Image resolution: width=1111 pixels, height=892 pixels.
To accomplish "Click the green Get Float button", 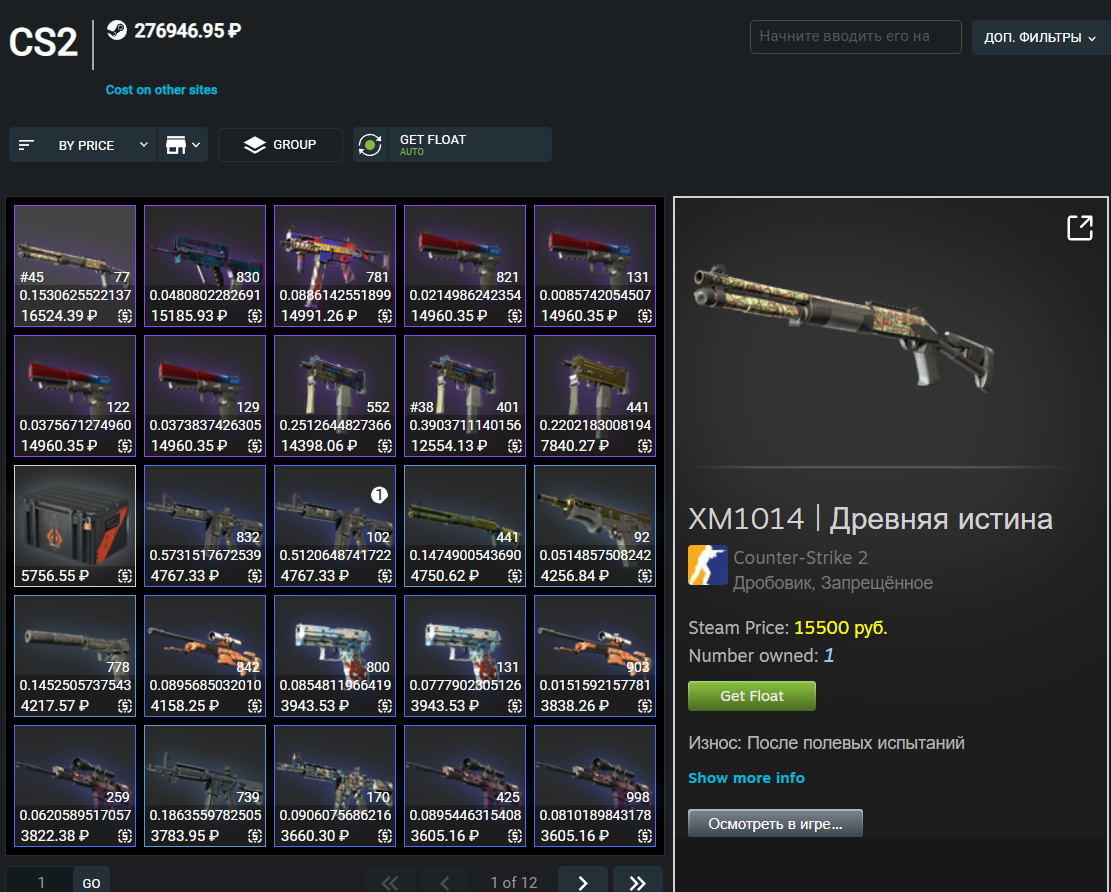I will click(752, 696).
